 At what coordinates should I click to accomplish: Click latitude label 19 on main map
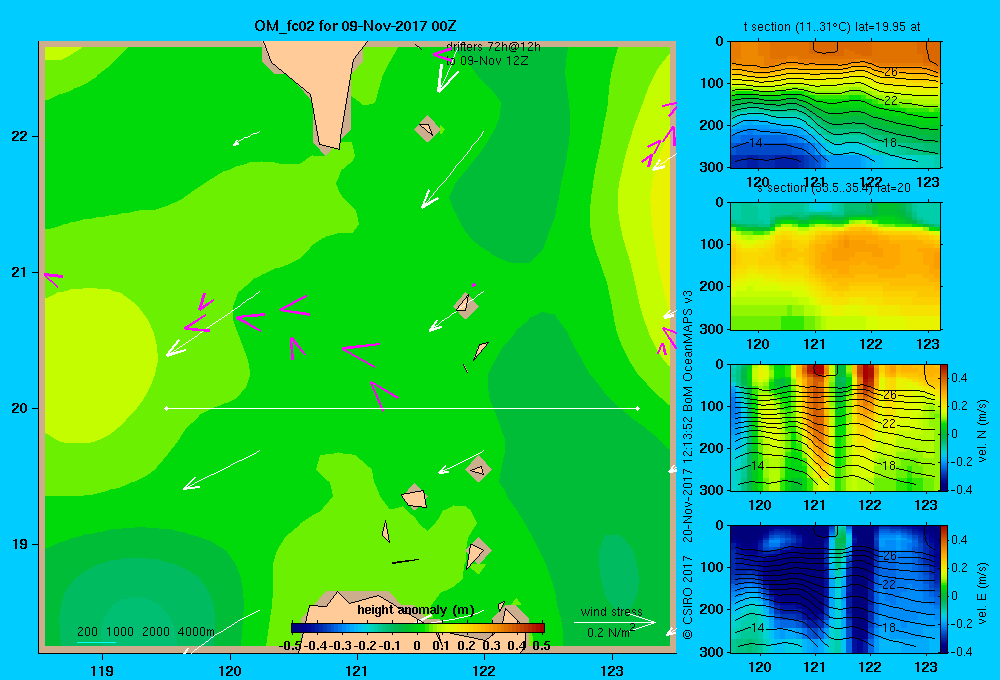tap(20, 544)
